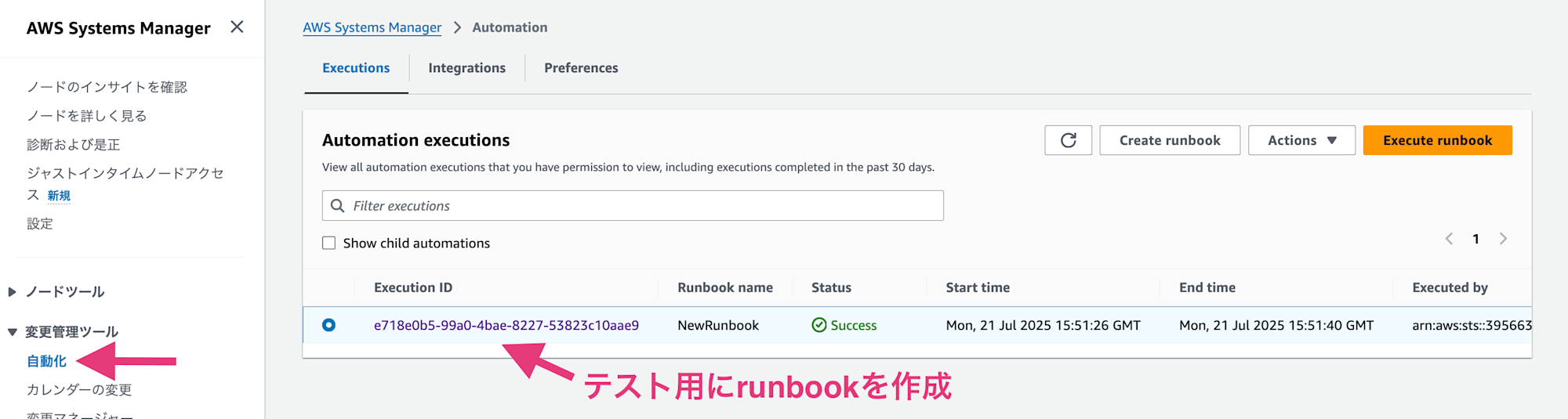Click the green Success status check icon
The height and width of the screenshot is (419, 1568).
tap(819, 325)
